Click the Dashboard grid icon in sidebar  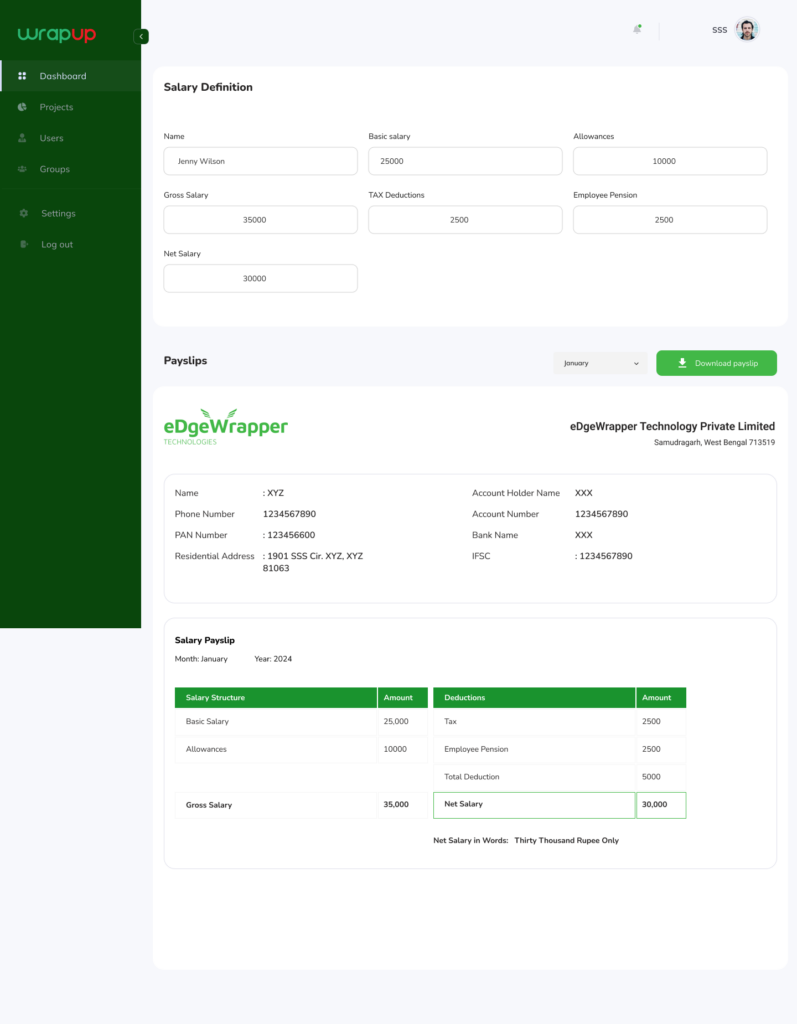(22, 76)
